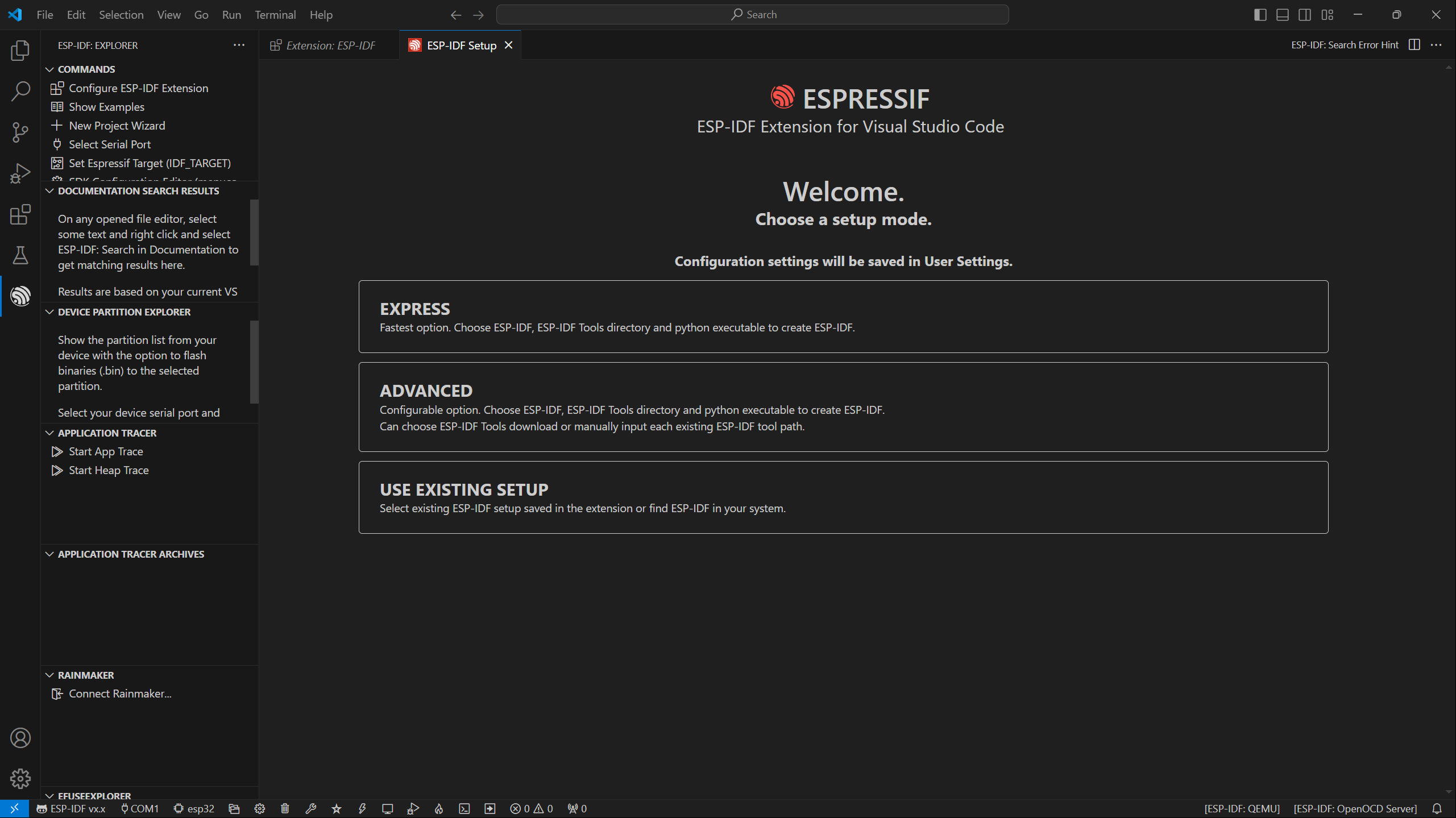Click the command center Search field
This screenshot has height=818, width=1456.
tap(752, 15)
